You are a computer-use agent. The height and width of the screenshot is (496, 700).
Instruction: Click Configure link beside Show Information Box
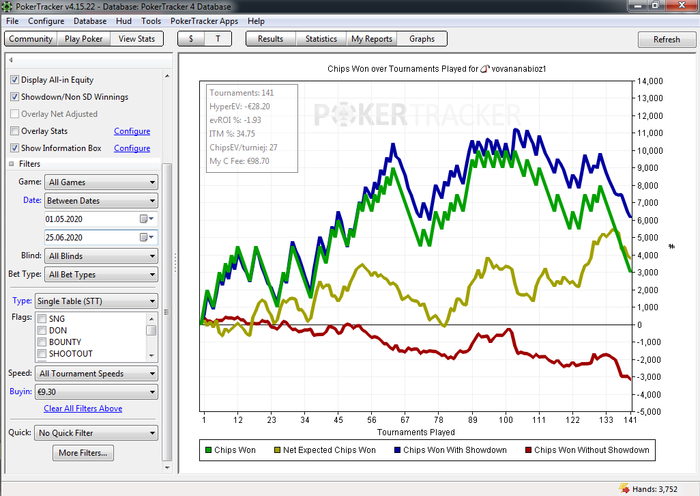click(132, 148)
